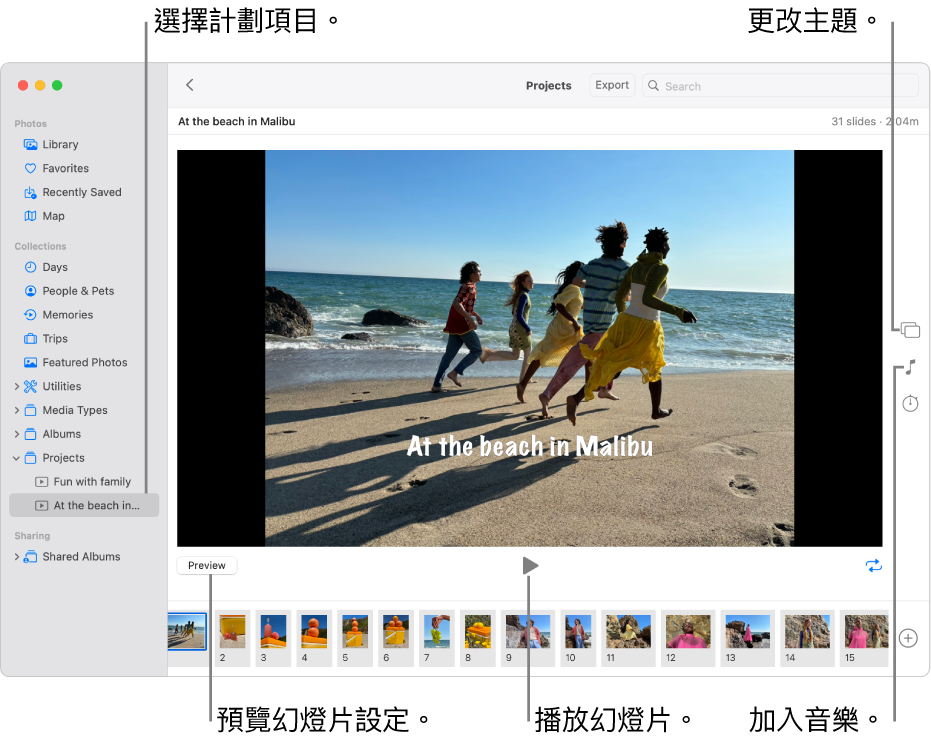Click the Trips suitcase icon

click(x=30, y=338)
